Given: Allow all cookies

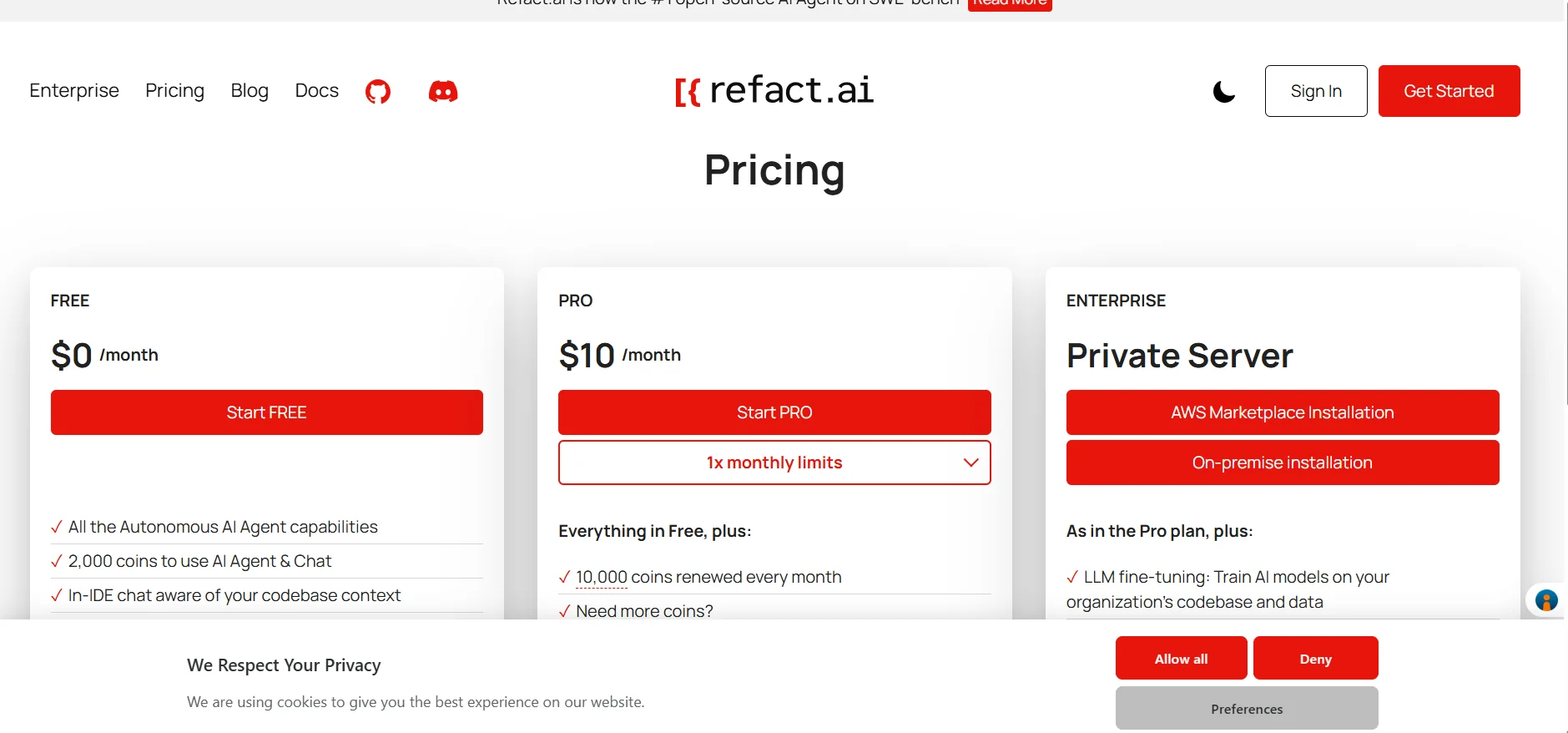Looking at the screenshot, I should point(1181,659).
